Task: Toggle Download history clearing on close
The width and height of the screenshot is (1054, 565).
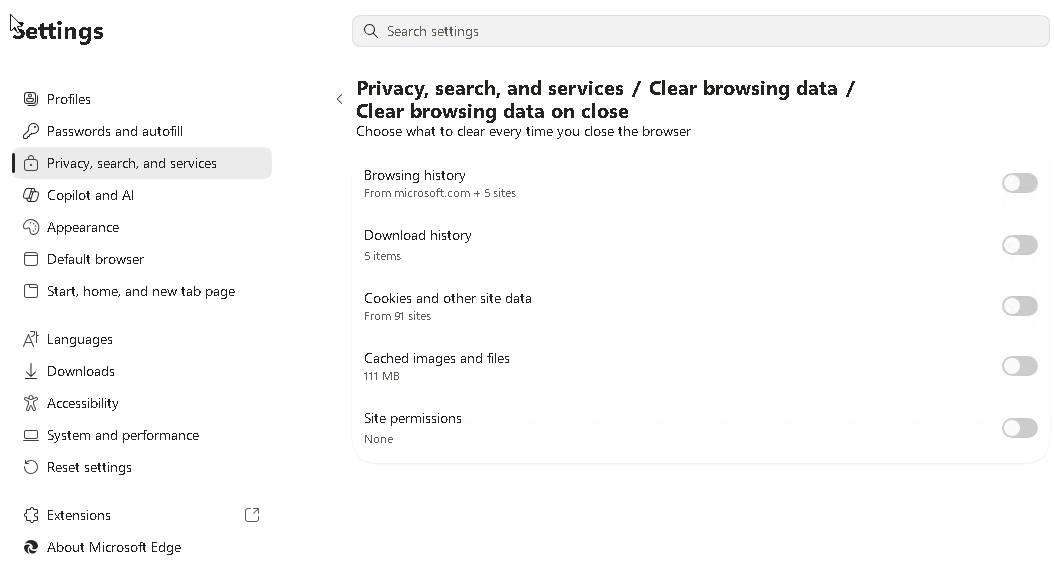Action: (x=1020, y=245)
